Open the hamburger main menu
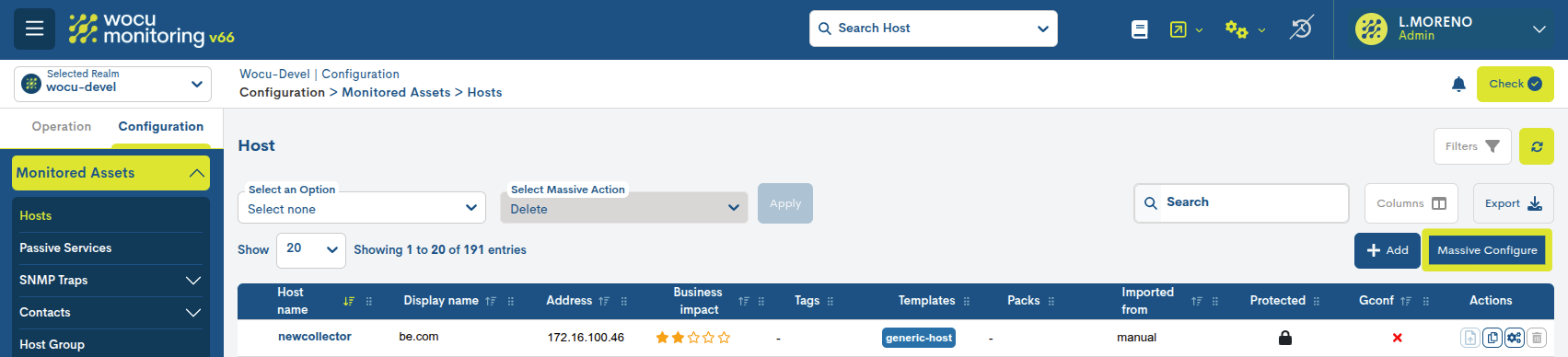The width and height of the screenshot is (1568, 357). (x=34, y=29)
